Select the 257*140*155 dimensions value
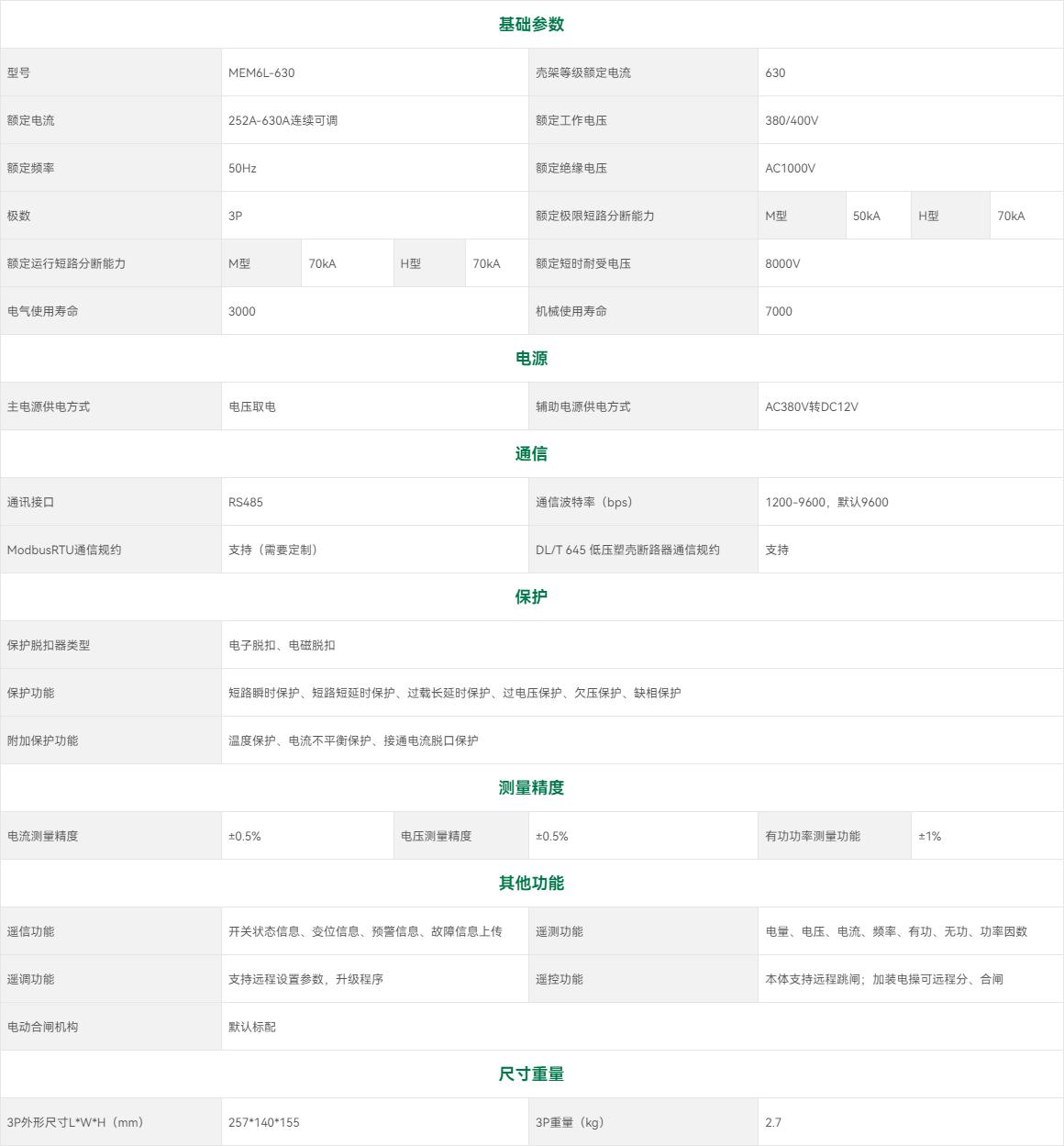1064x1146 pixels. point(264,1123)
